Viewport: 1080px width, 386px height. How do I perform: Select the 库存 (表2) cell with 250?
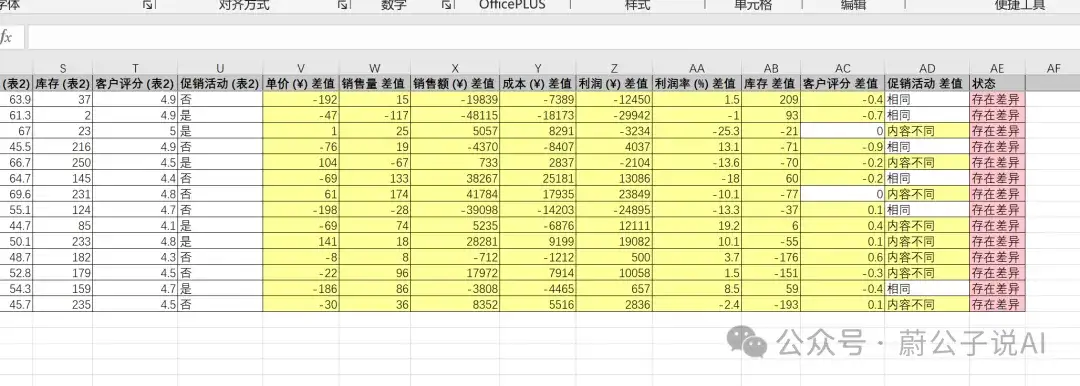click(63, 162)
